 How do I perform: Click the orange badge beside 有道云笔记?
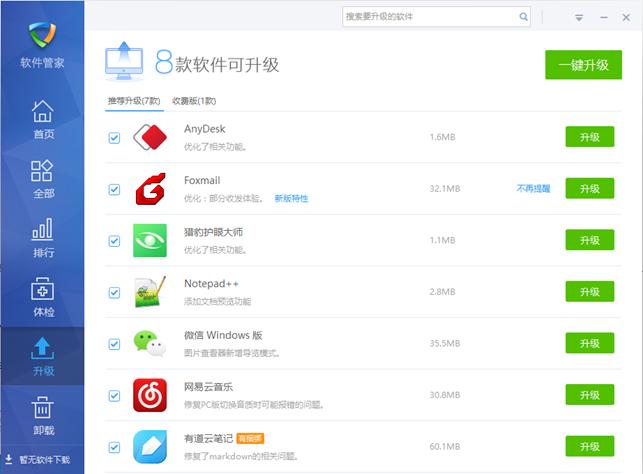[250, 438]
